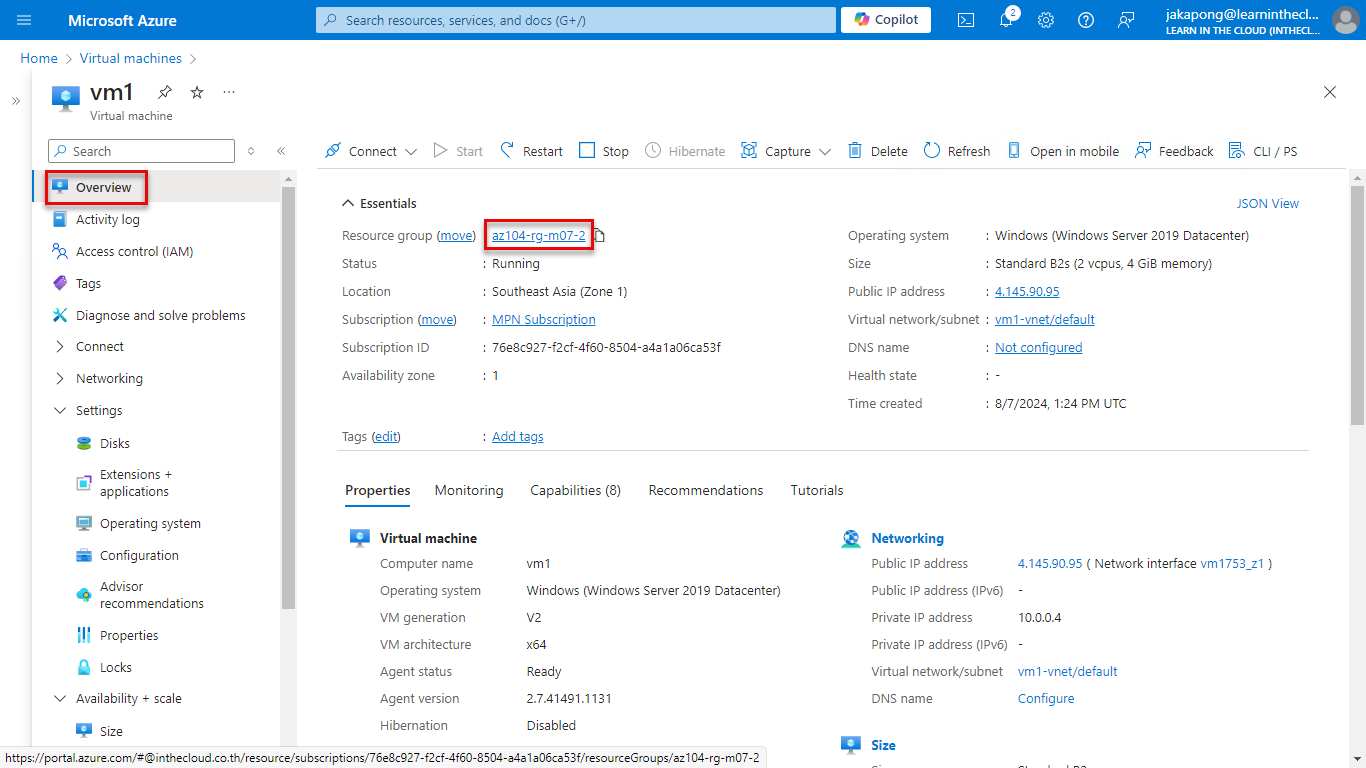Open the JSON View link
Viewport: 1366px width, 768px height.
click(x=1268, y=203)
